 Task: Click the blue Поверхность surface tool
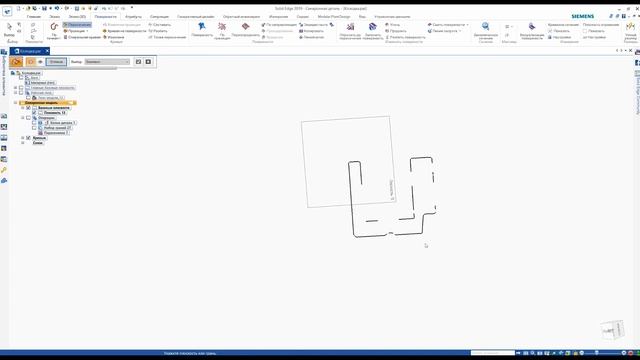(x=202, y=30)
